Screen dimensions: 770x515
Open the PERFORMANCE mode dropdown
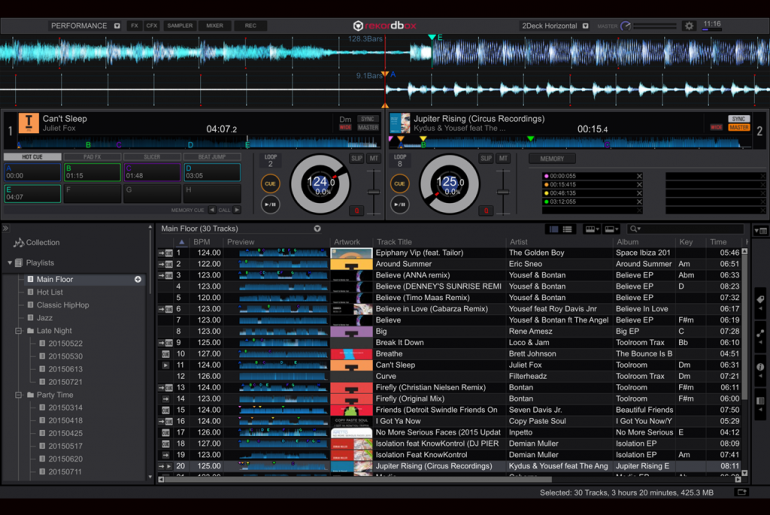[117, 26]
